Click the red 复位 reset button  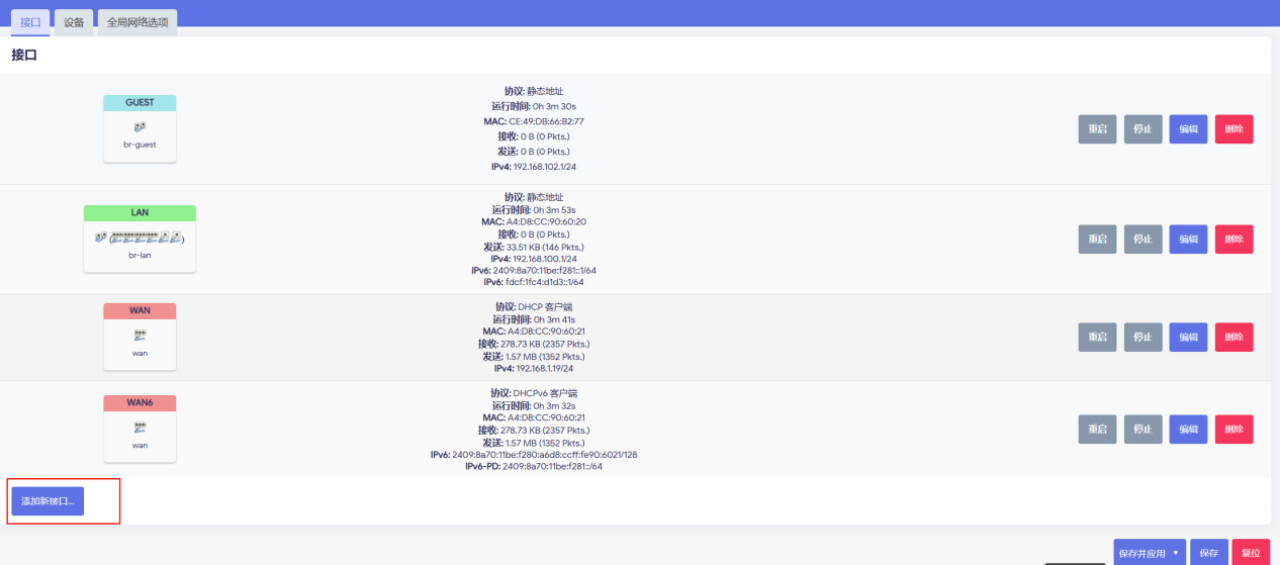coord(1251,553)
